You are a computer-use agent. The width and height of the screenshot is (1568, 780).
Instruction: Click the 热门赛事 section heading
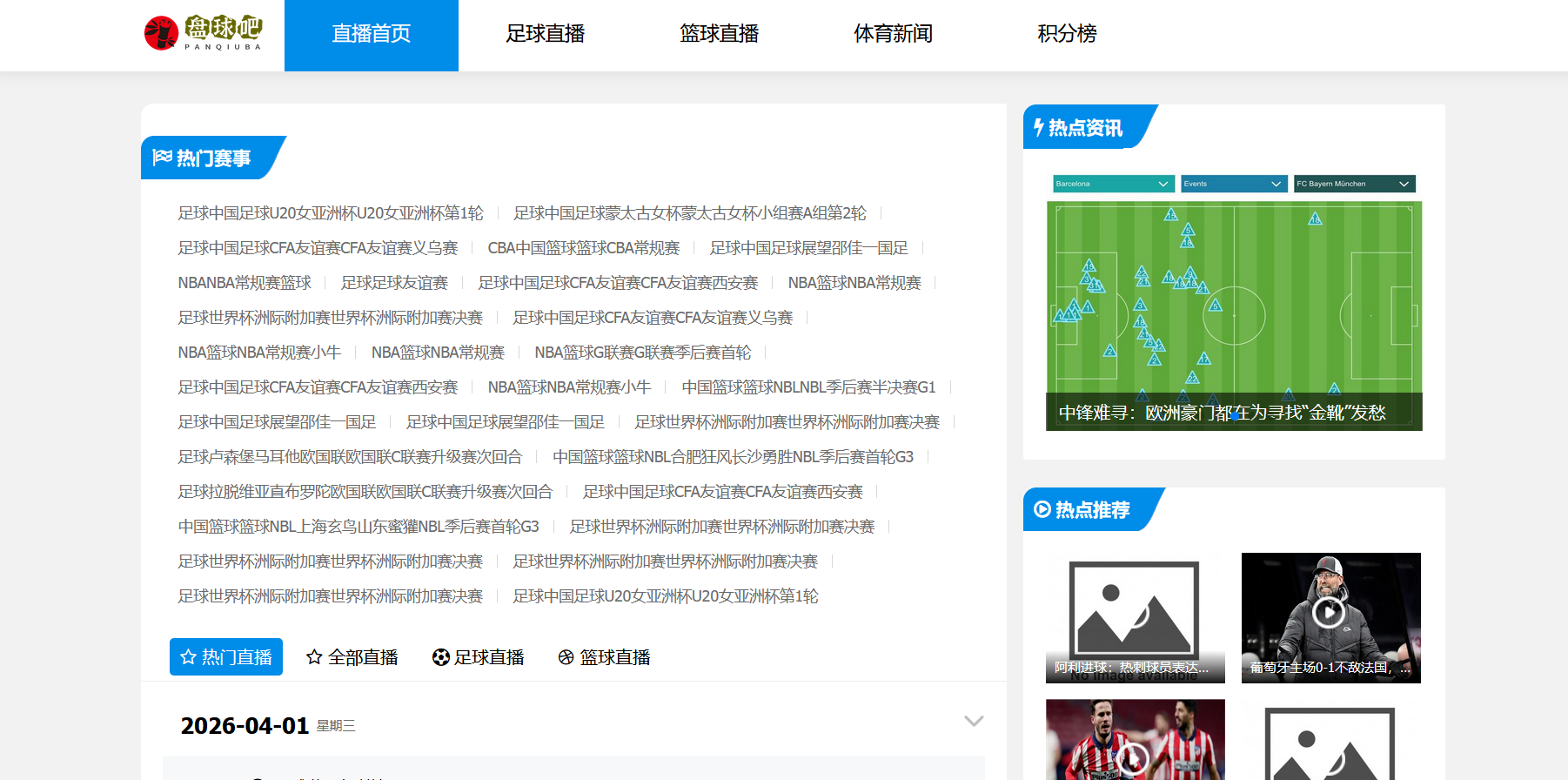coord(213,158)
